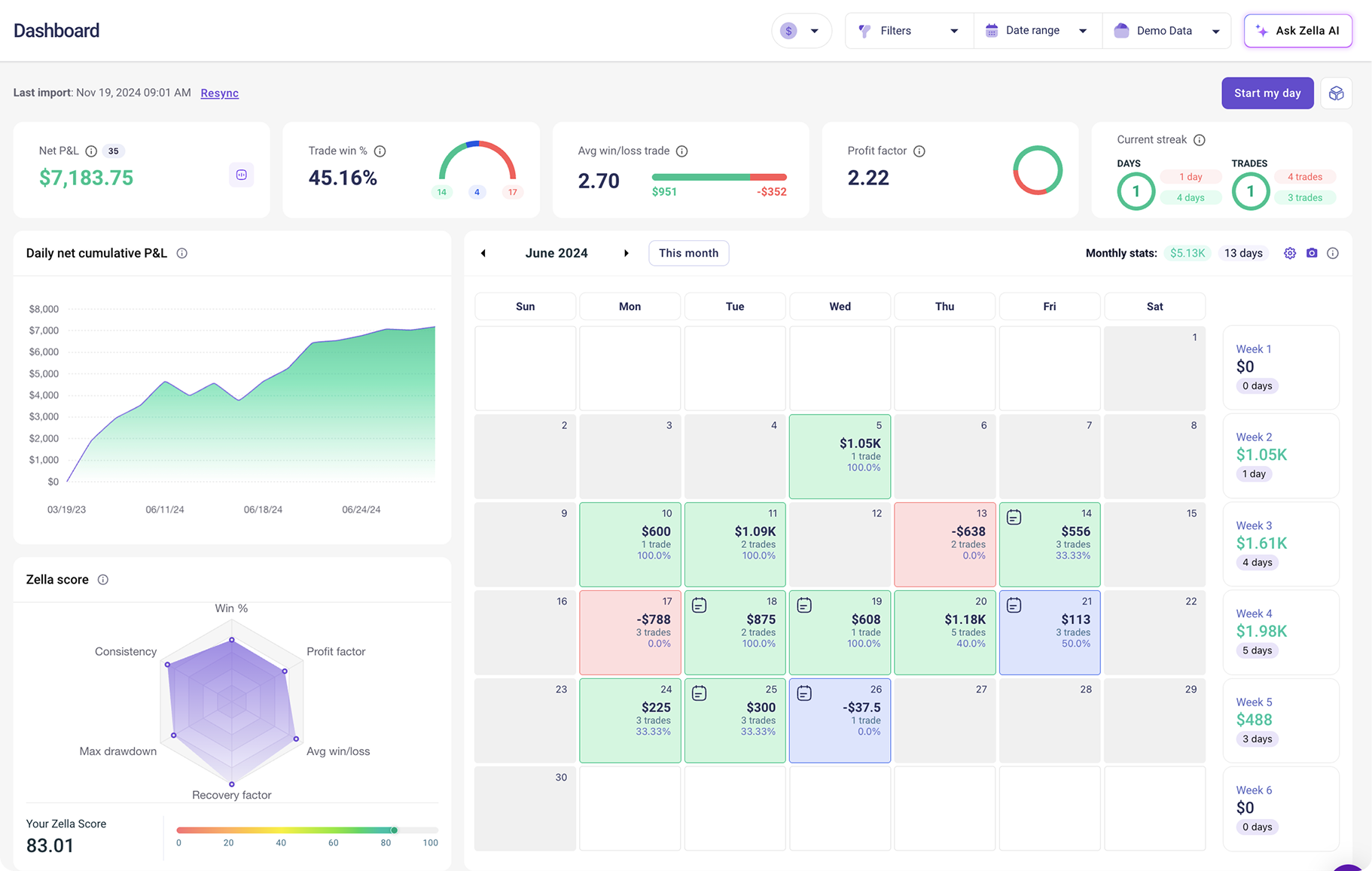Select the June 5 calendar day cell
1372x871 pixels.
tap(840, 456)
